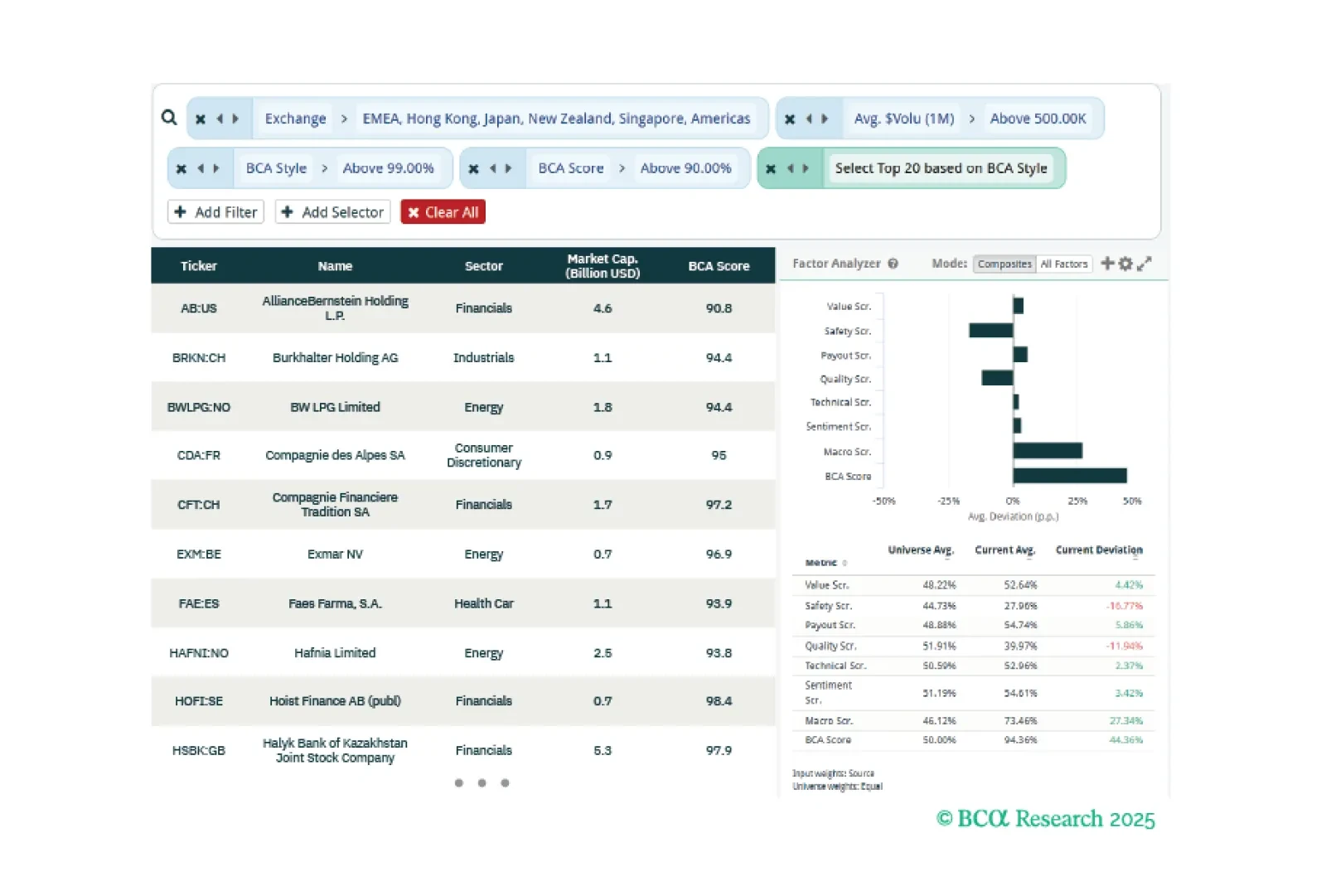Sort table by BCA Score column
This screenshot has width=1326, height=896.
(x=719, y=266)
